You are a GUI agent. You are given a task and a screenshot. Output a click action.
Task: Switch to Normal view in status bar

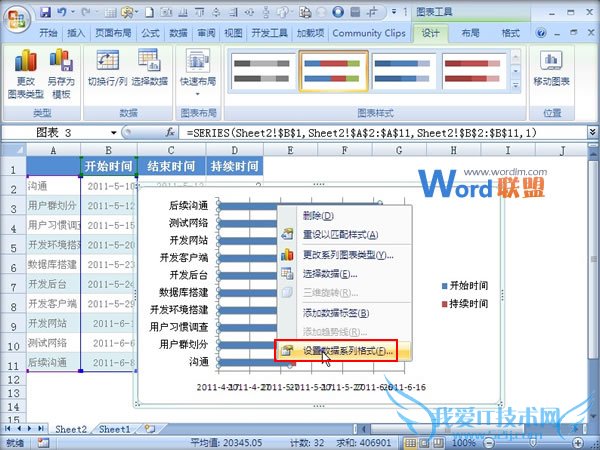click(x=410, y=443)
